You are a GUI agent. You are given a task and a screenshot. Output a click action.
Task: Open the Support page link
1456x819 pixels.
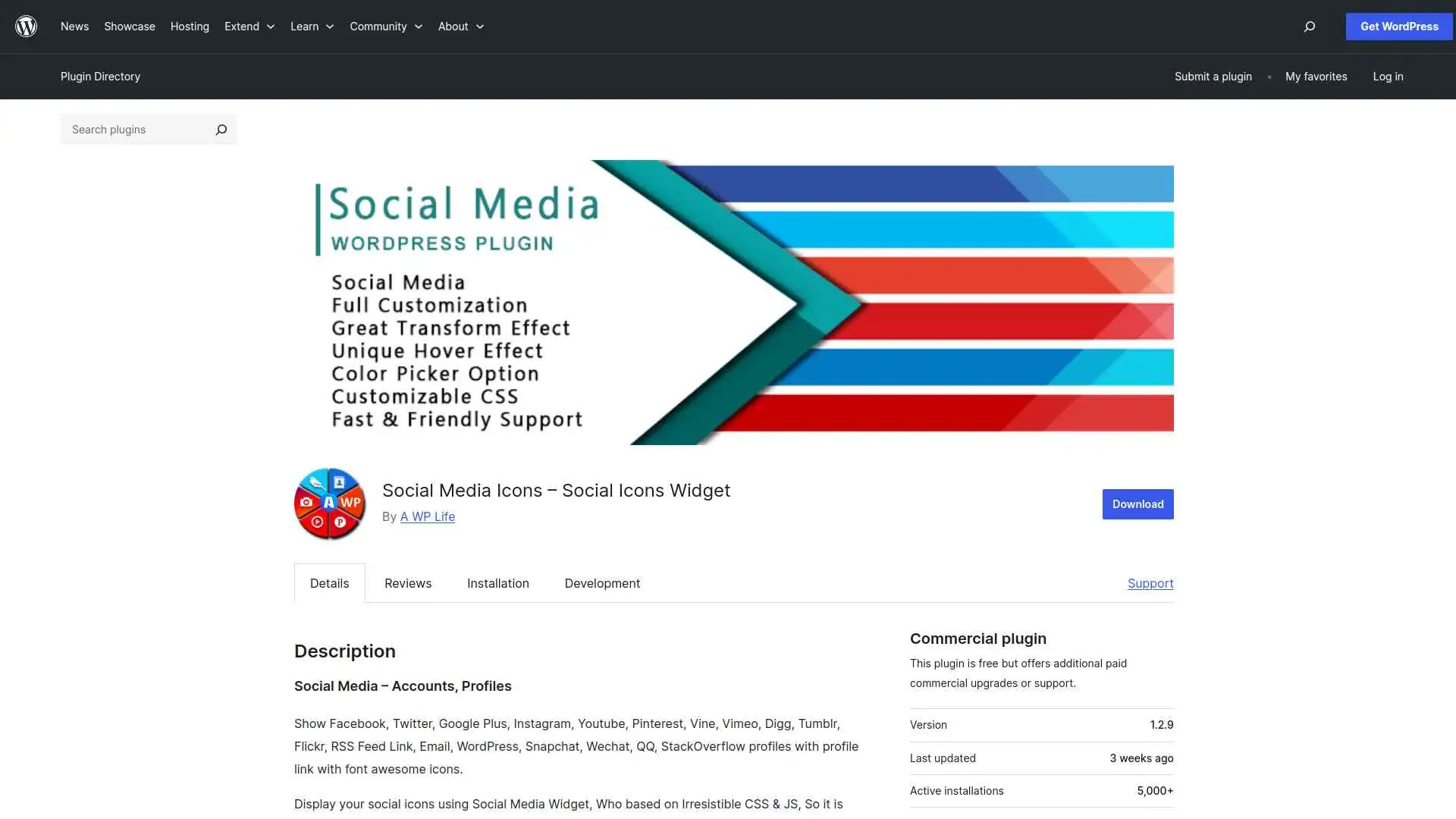[1150, 583]
